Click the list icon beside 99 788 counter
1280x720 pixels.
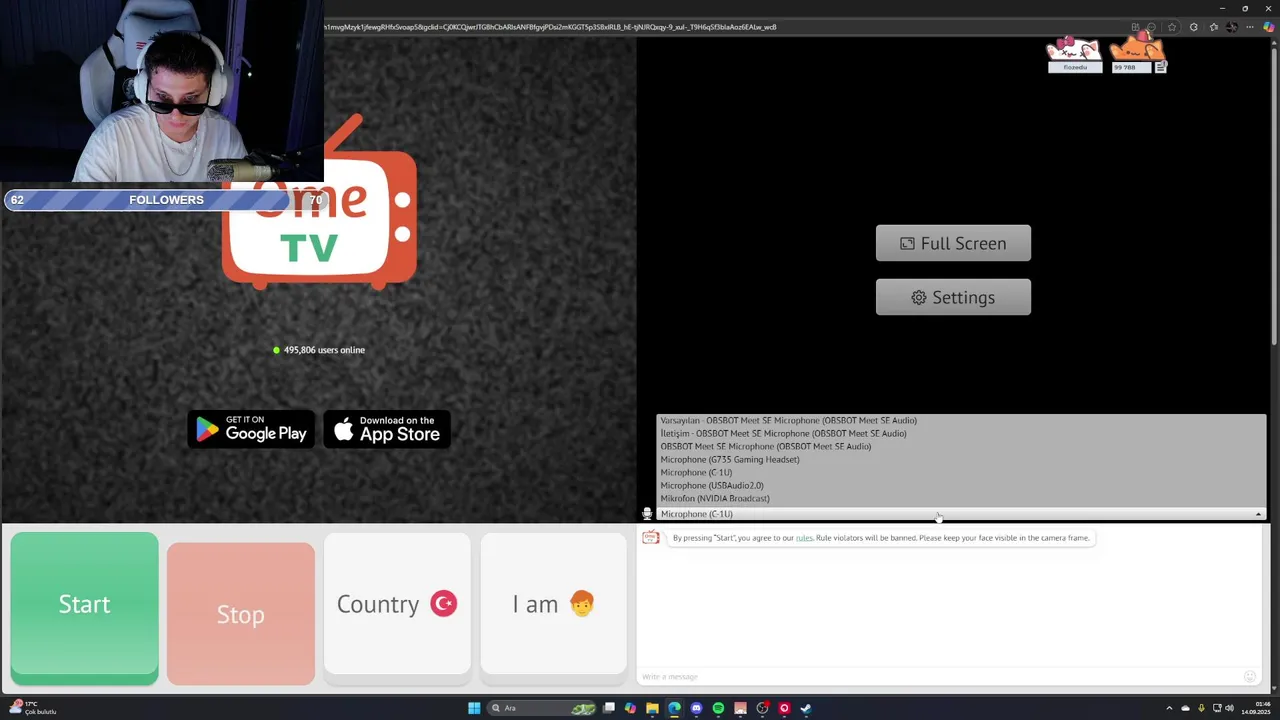click(x=1160, y=67)
